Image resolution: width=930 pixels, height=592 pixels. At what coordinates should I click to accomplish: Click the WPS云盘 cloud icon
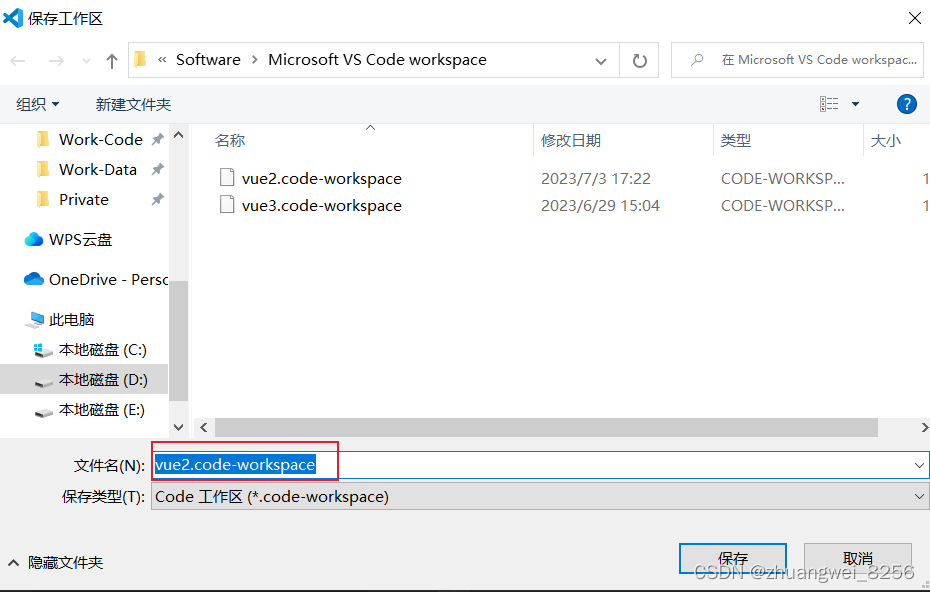[34, 239]
